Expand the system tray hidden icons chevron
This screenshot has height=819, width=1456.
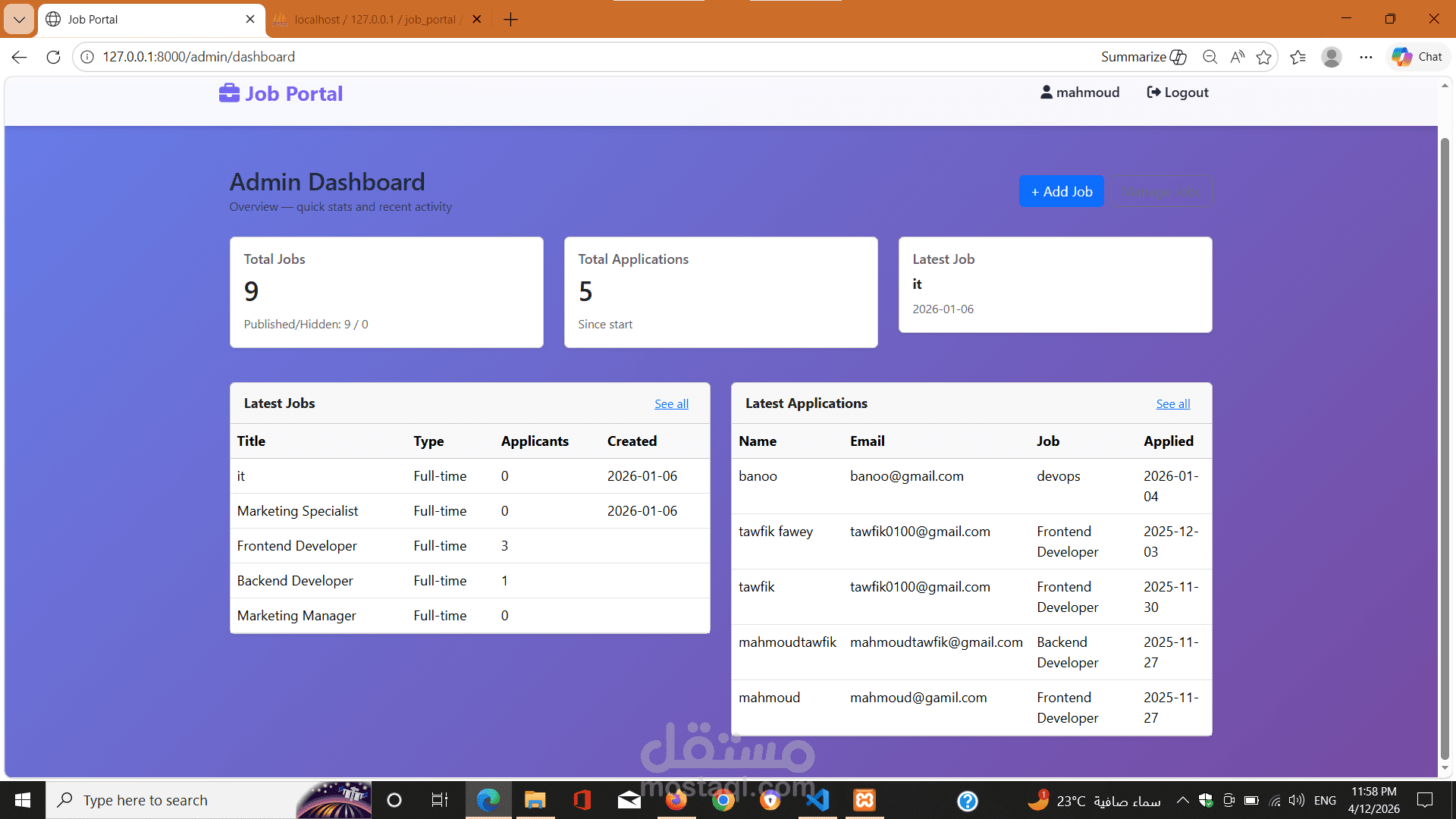[x=1182, y=800]
